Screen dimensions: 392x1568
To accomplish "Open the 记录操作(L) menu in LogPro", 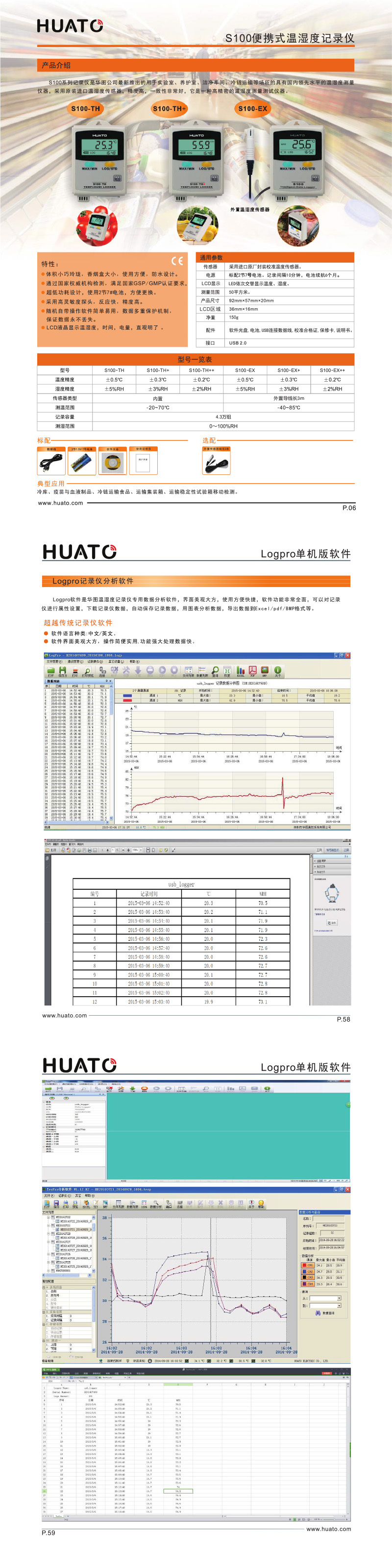I will [x=96, y=661].
